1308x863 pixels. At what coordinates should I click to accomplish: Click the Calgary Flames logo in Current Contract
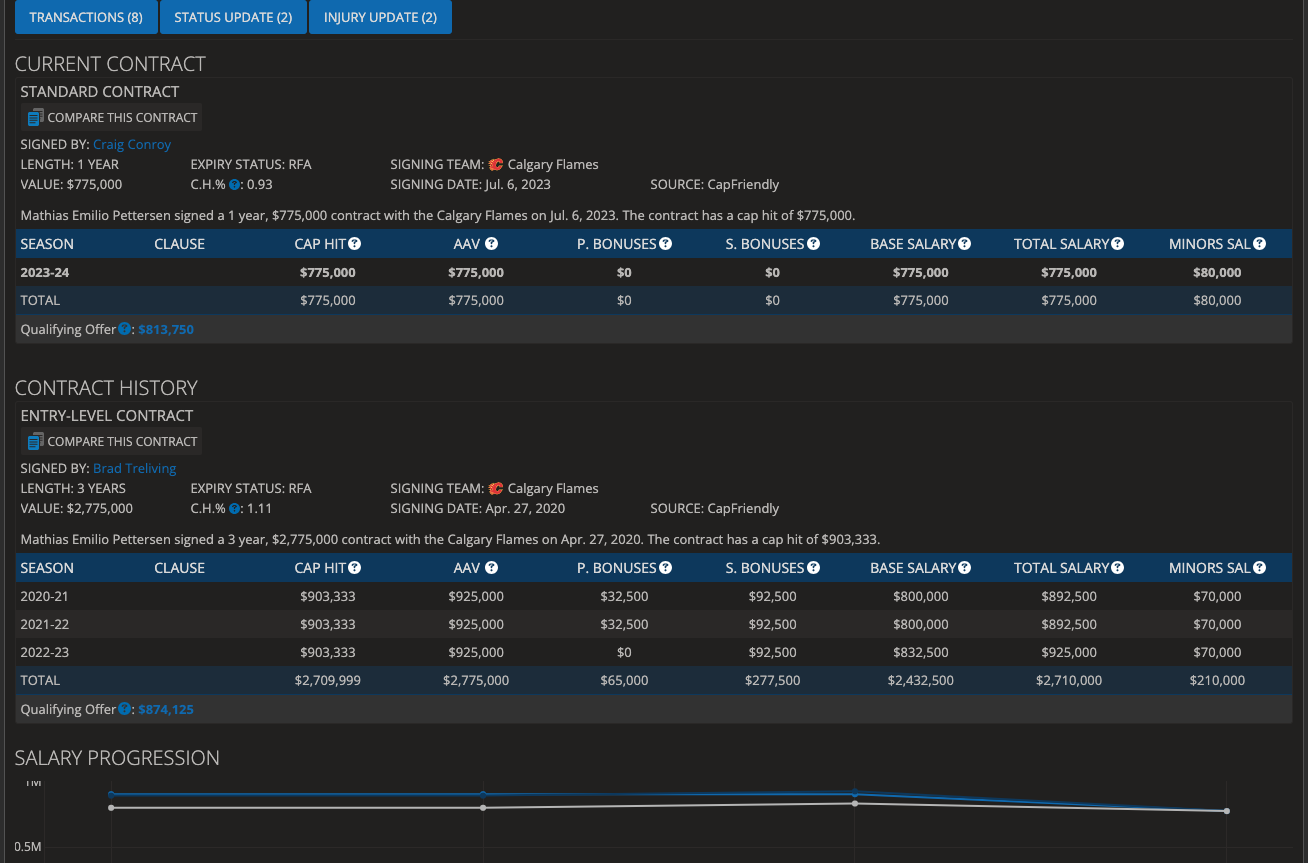pos(496,164)
